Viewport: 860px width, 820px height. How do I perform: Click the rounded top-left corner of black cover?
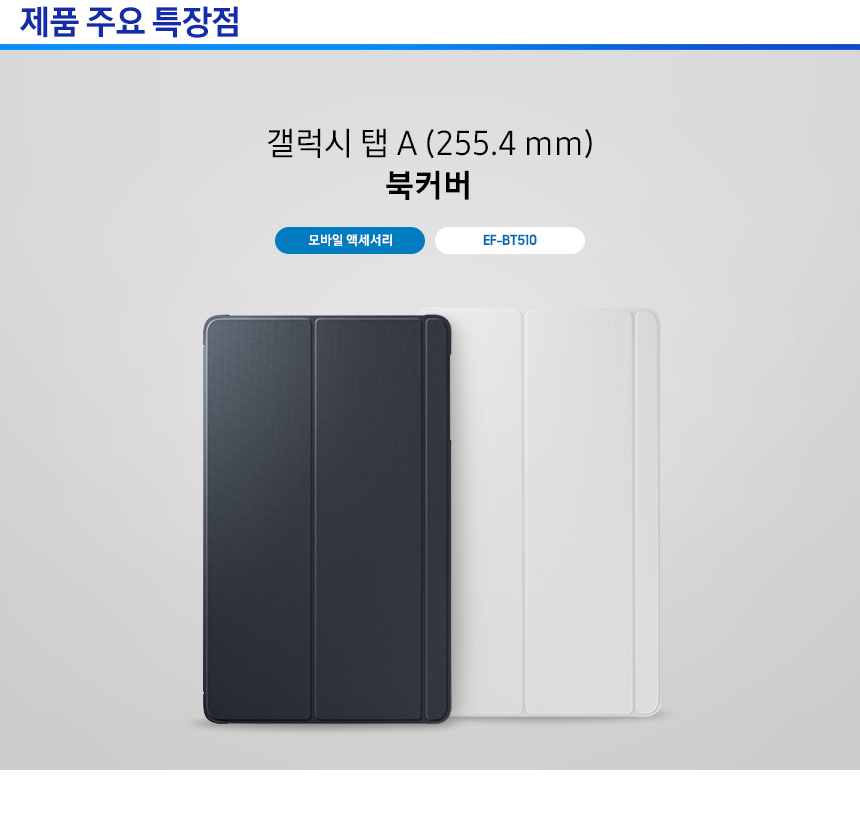click(211, 324)
